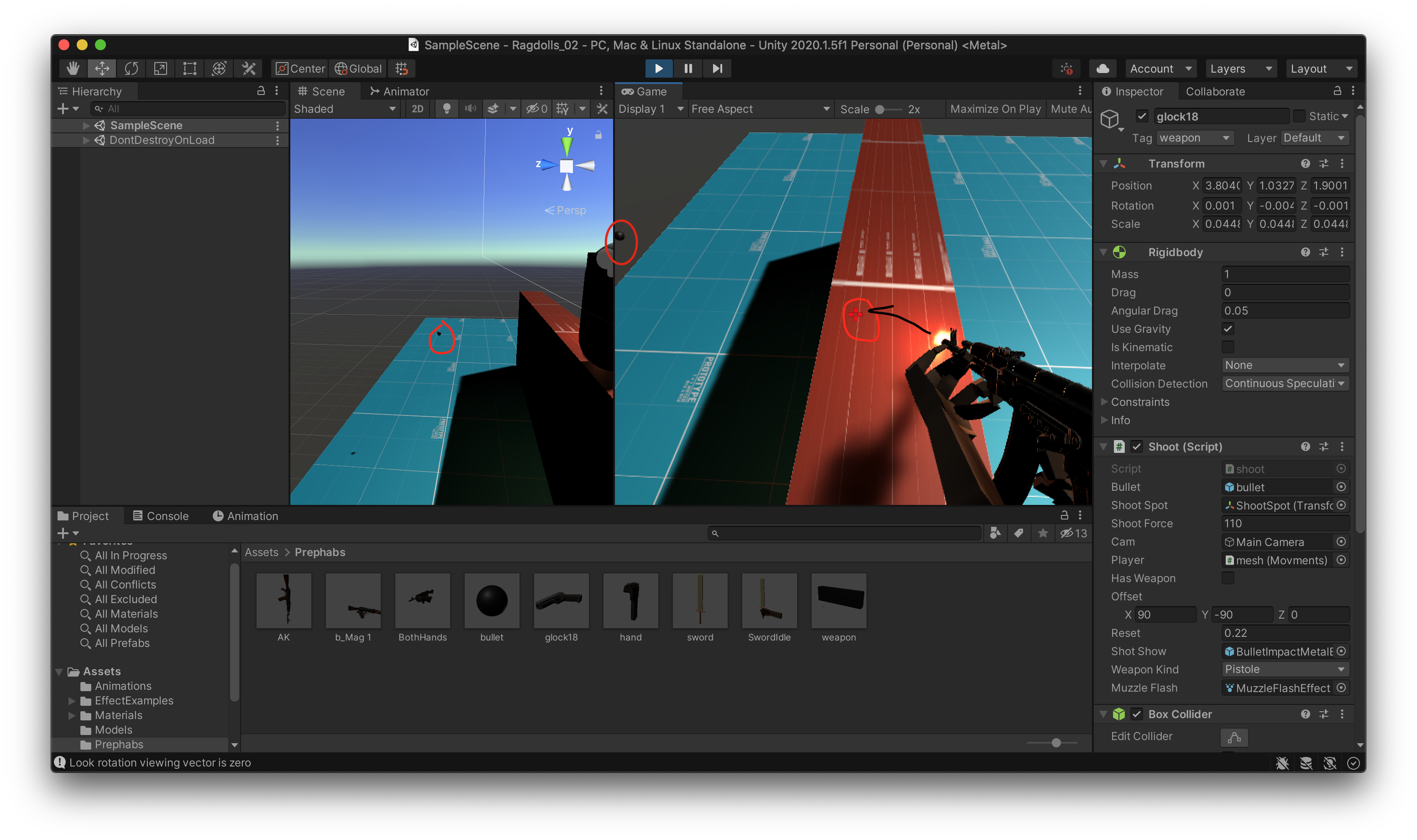The width and height of the screenshot is (1417, 840).
Task: Toggle hidden packages count in Project
Action: tap(1073, 533)
